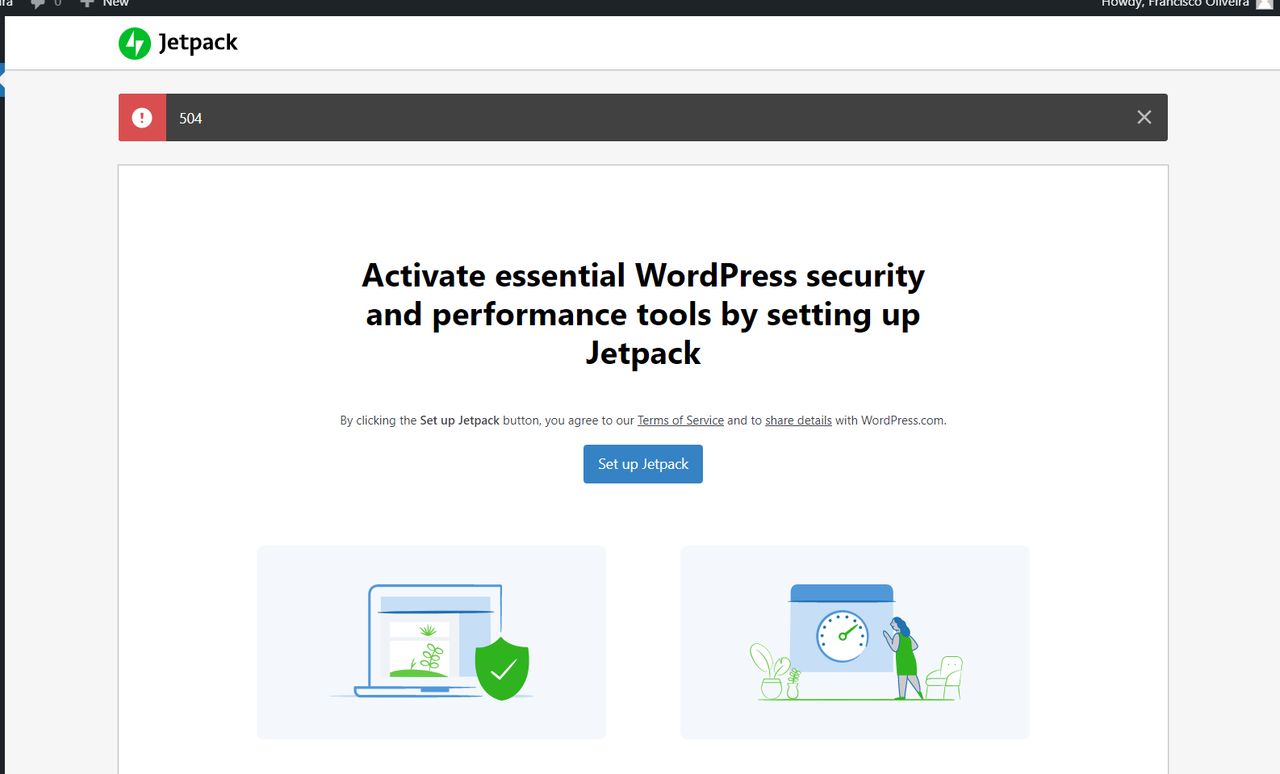Open the Howdy, Francisco Oliveira account menu
This screenshot has width=1280, height=774.
click(1186, 4)
